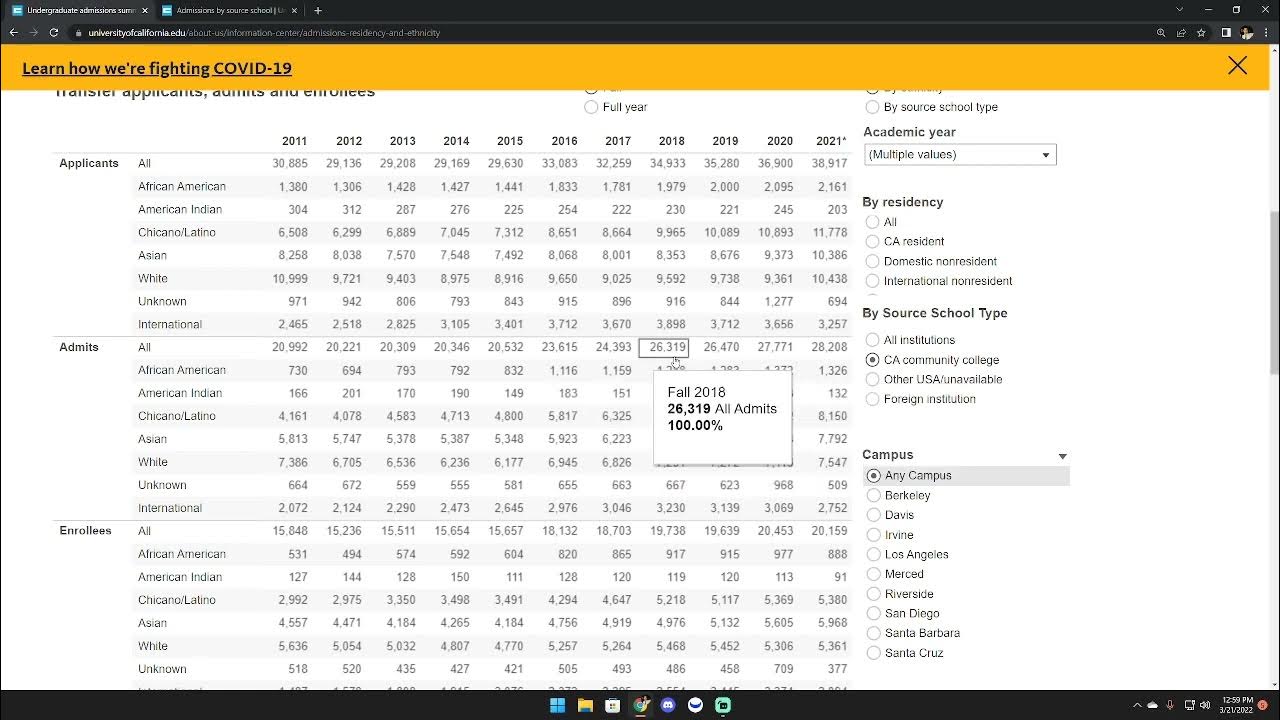Open the OneDrive cloud tray icon
This screenshot has height=720, width=1280.
(1152, 705)
